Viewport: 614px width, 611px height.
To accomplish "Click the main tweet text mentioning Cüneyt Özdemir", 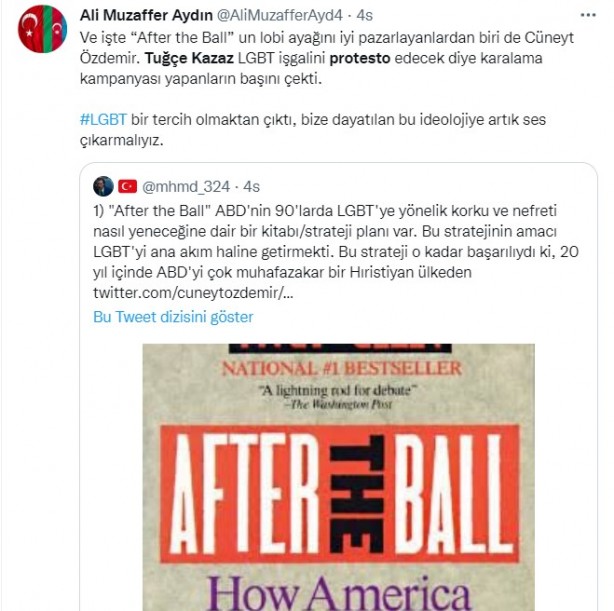I will 327,58.
